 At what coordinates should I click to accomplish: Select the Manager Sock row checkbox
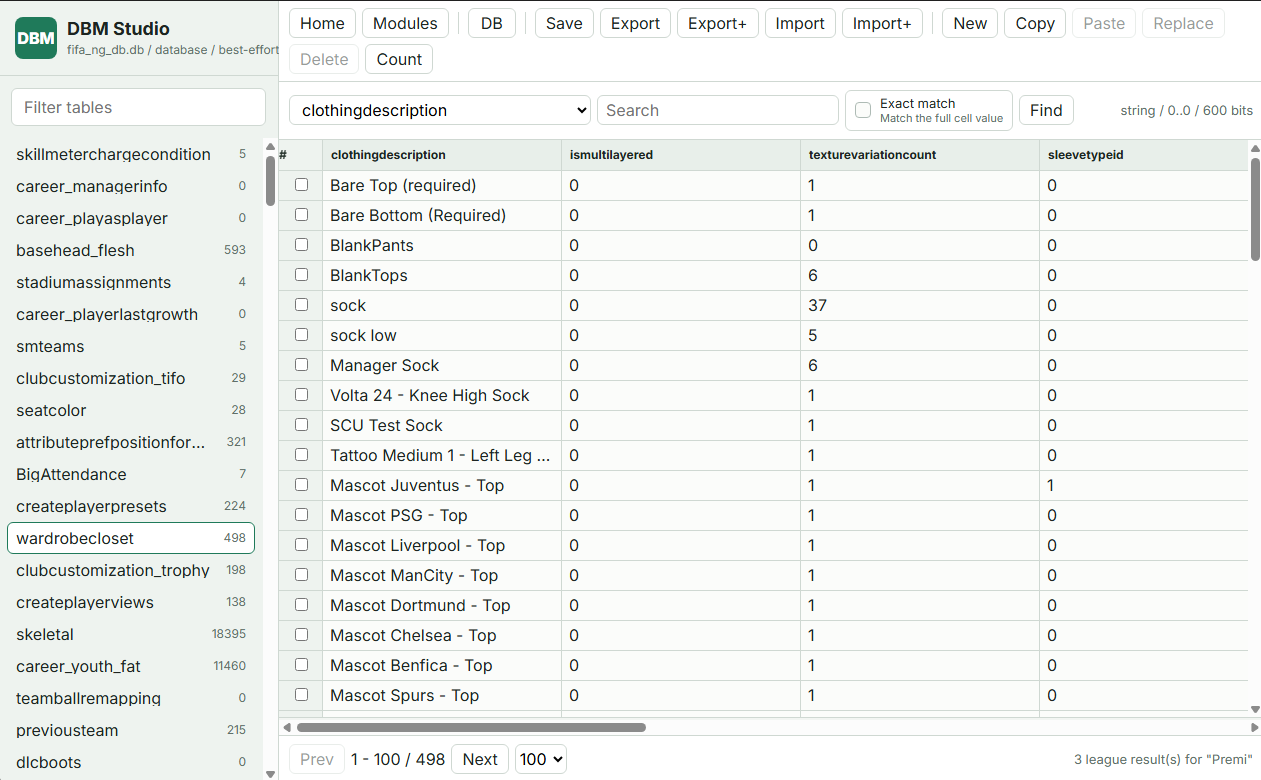pyautogui.click(x=301, y=365)
